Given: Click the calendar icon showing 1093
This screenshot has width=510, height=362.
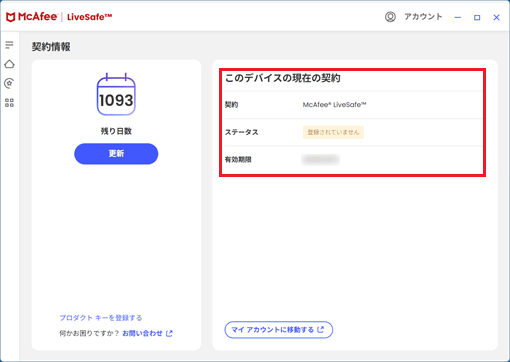Looking at the screenshot, I should 116,94.
